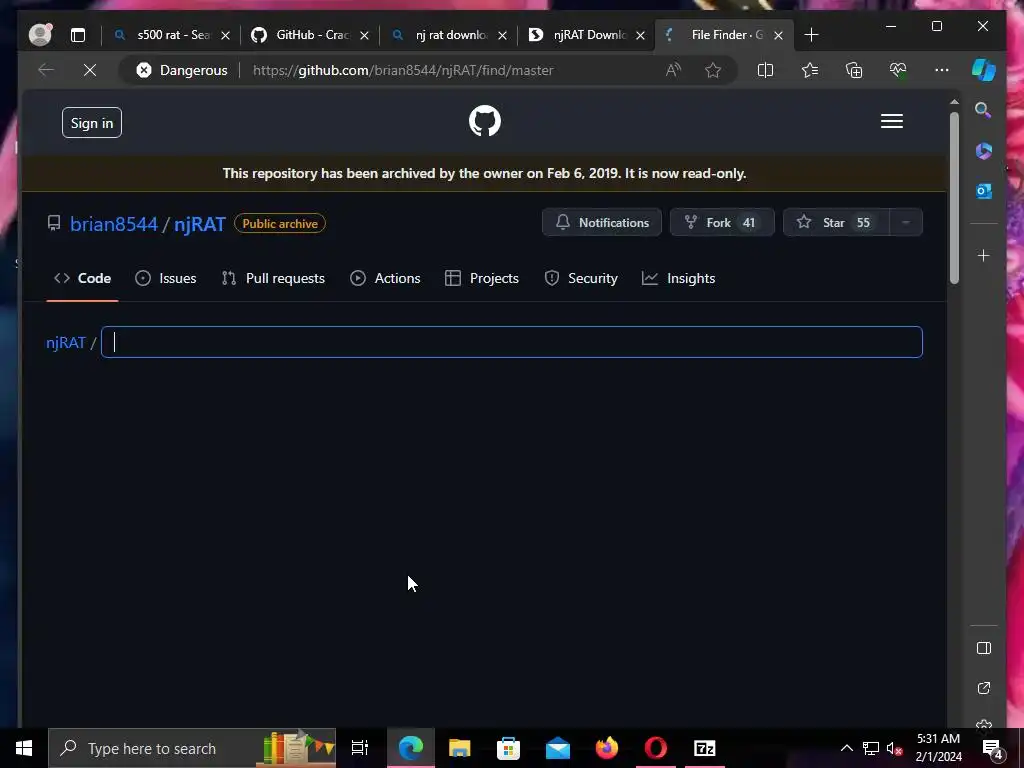Viewport: 1024px width, 768px height.
Task: Click the njRAT breadcrumb link
Action: click(x=65, y=343)
